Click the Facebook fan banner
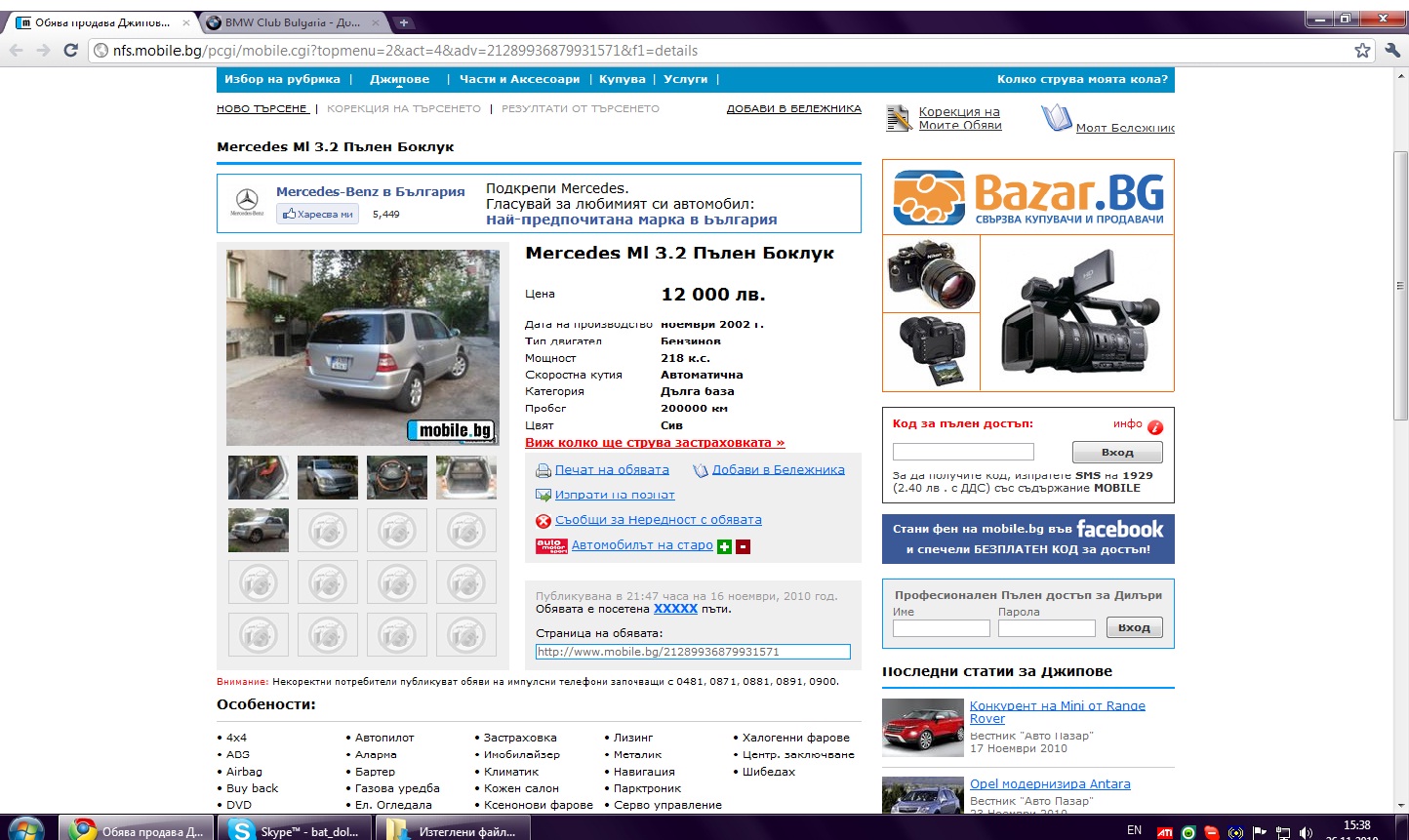The width and height of the screenshot is (1409, 840). 1028,539
